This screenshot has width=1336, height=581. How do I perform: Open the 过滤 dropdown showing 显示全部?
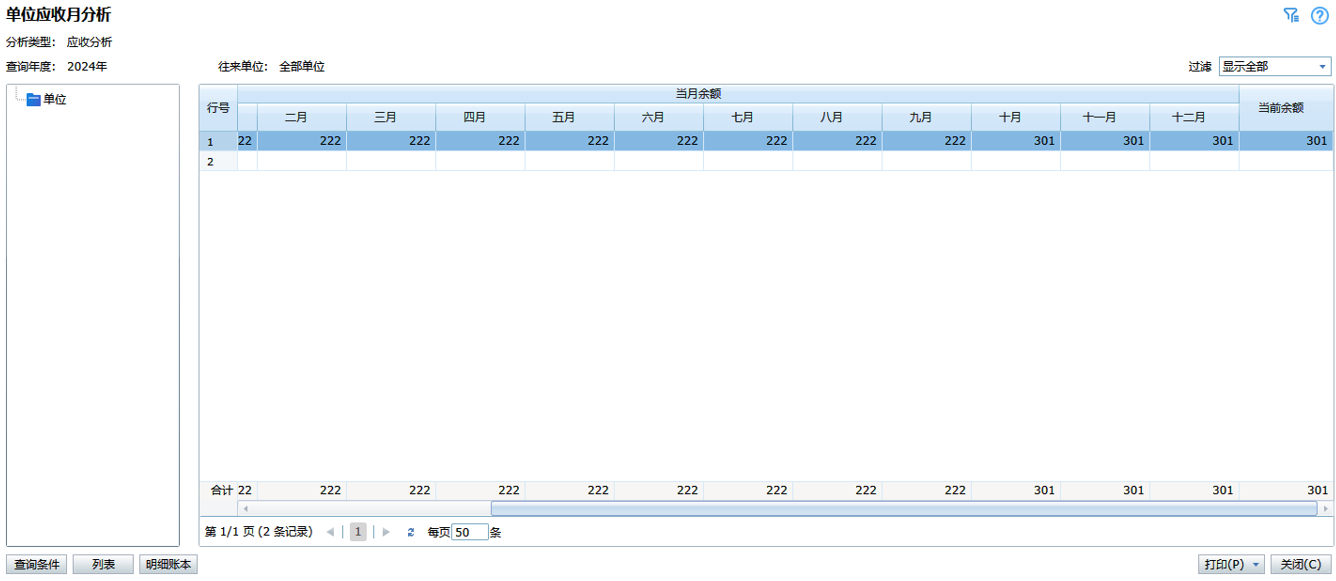point(1275,67)
